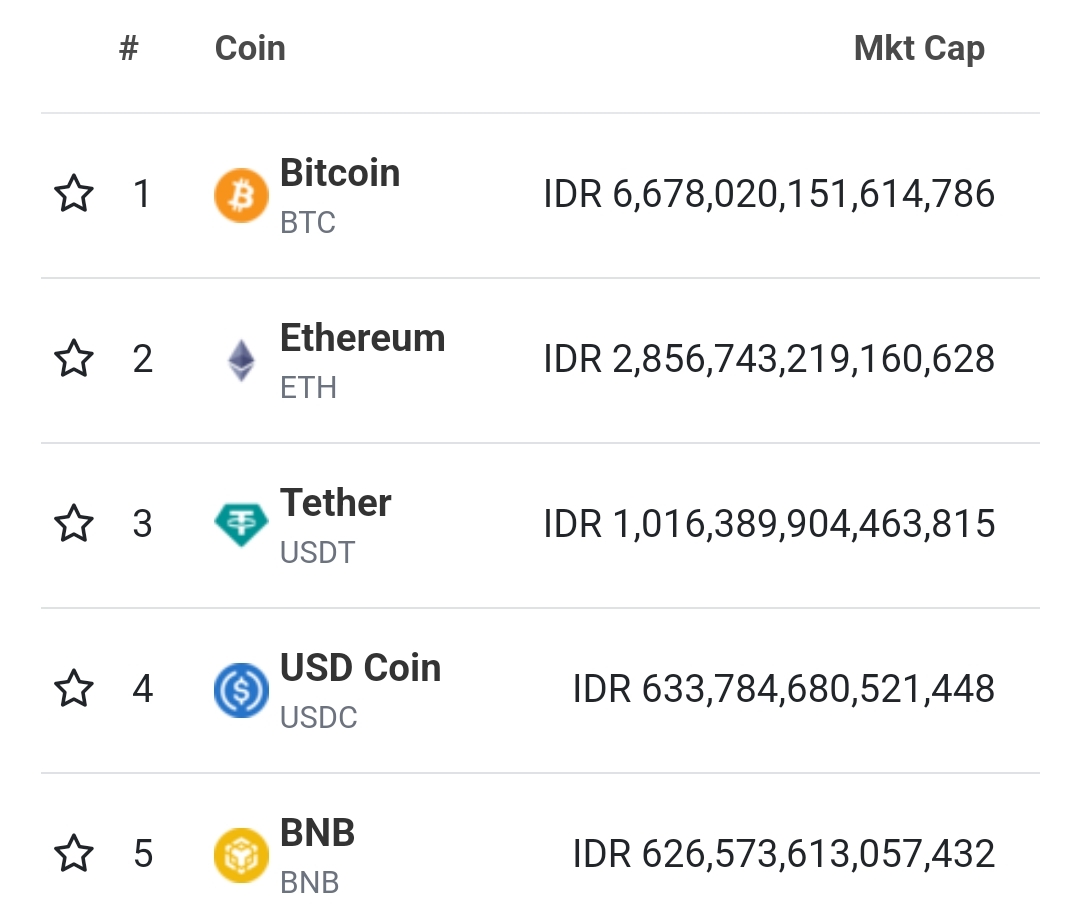The height and width of the screenshot is (916, 1080).
Task: Toggle the star next to Ethereum
Action: (73, 359)
